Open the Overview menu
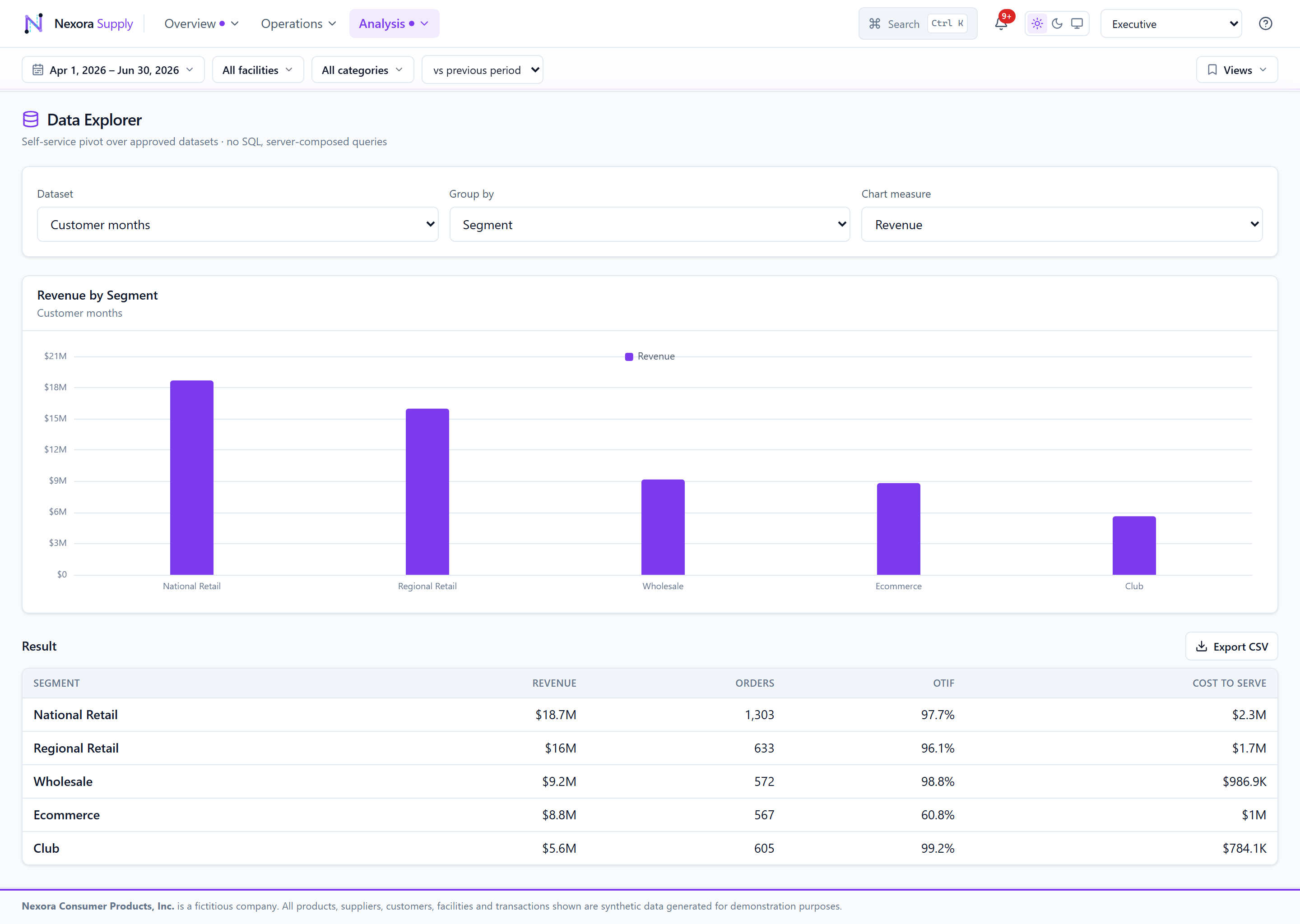1300x924 pixels. pos(201,23)
